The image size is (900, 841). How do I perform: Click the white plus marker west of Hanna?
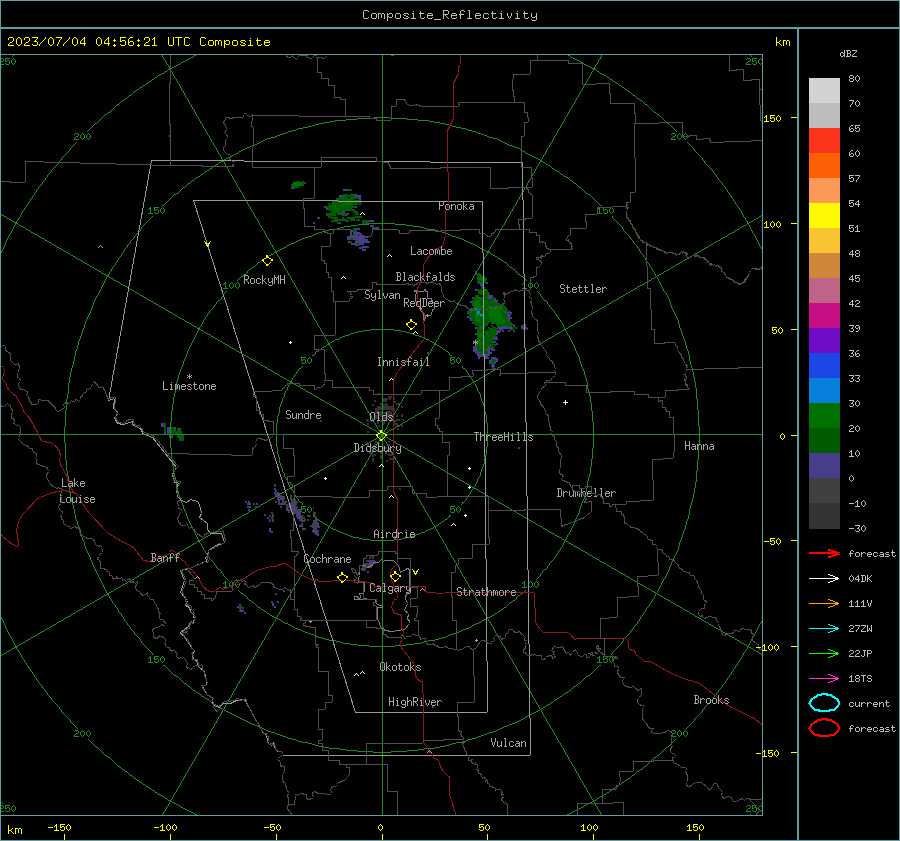tap(565, 402)
